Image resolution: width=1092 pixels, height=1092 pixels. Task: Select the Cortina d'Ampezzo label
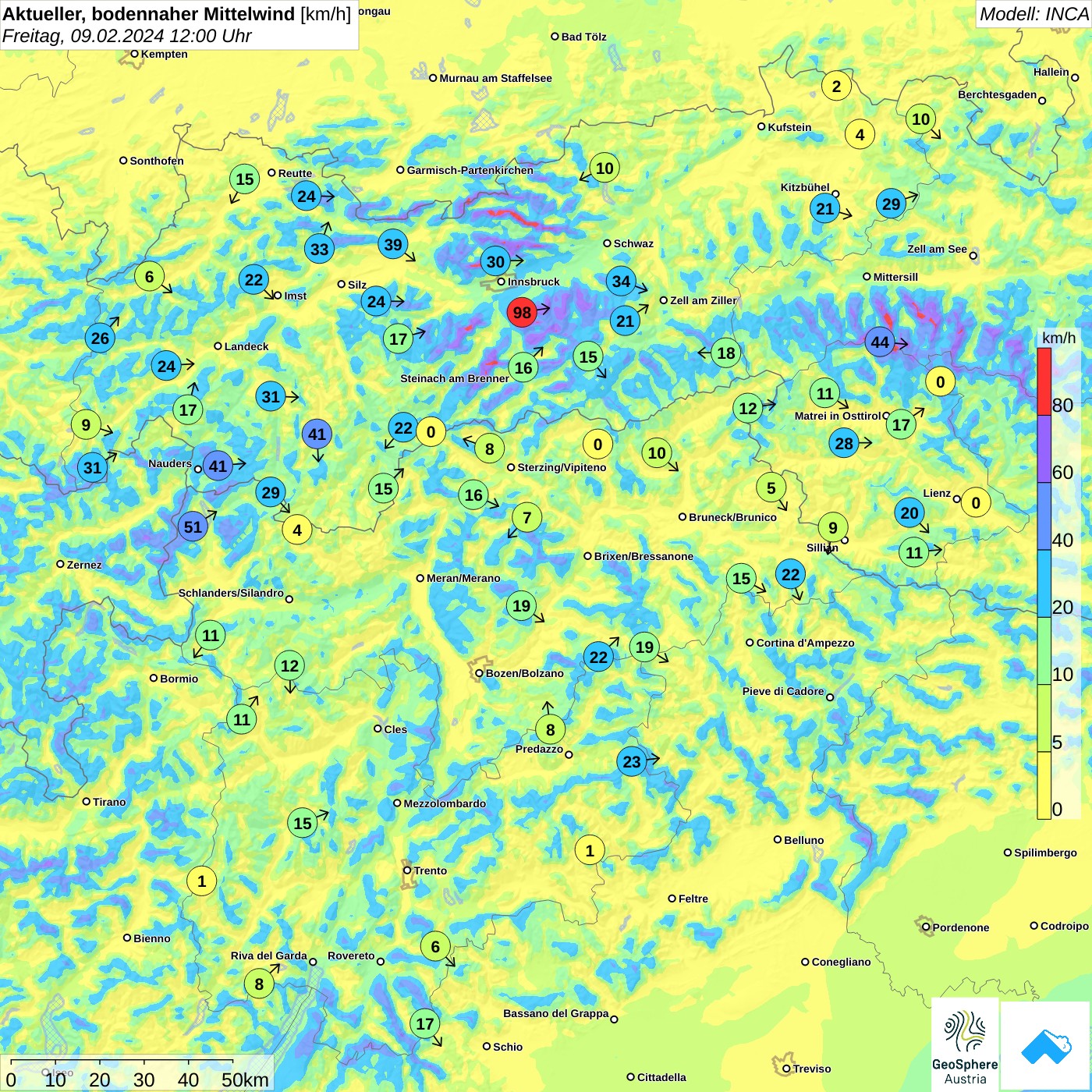(805, 643)
